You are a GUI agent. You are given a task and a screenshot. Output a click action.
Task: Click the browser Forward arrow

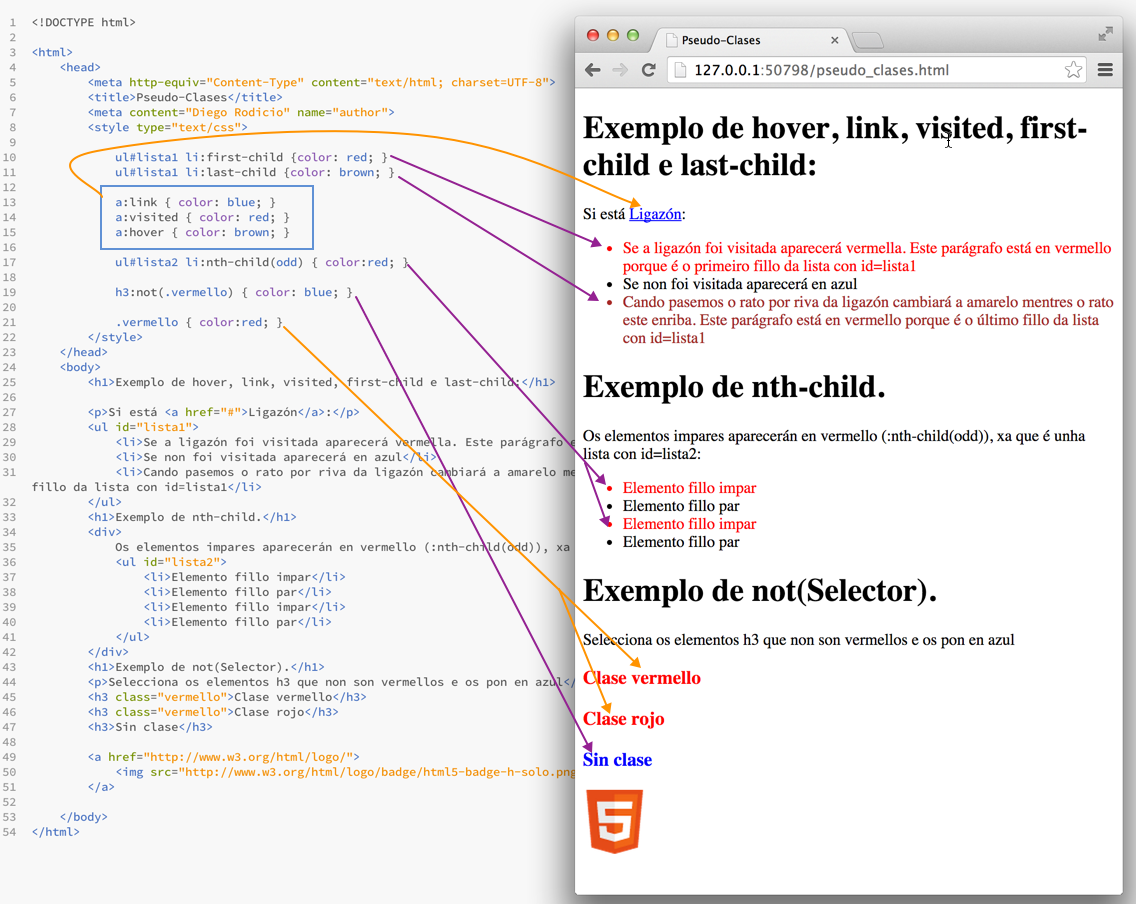620,70
